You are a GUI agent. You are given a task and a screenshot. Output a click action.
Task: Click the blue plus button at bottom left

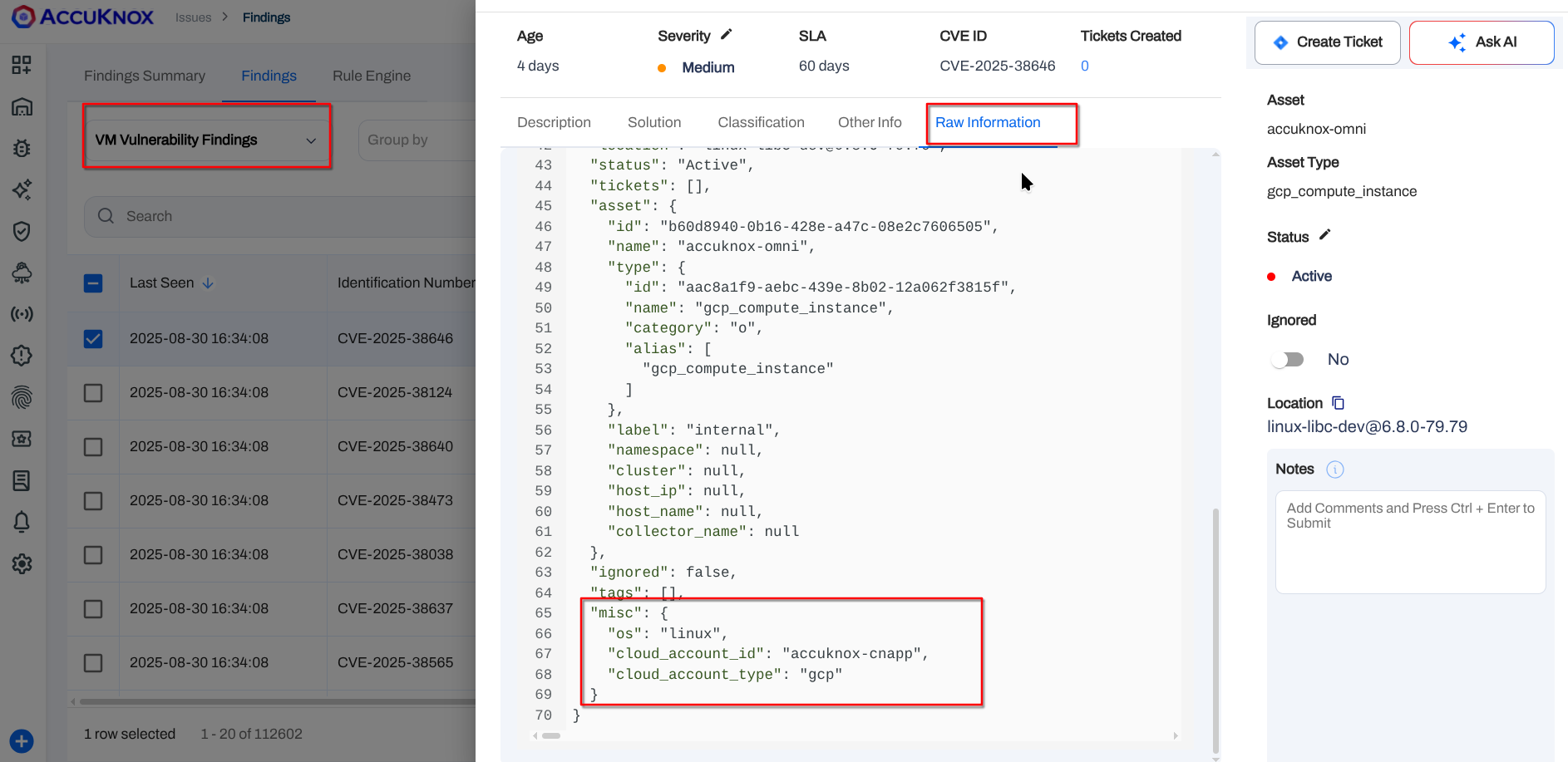pos(22,740)
